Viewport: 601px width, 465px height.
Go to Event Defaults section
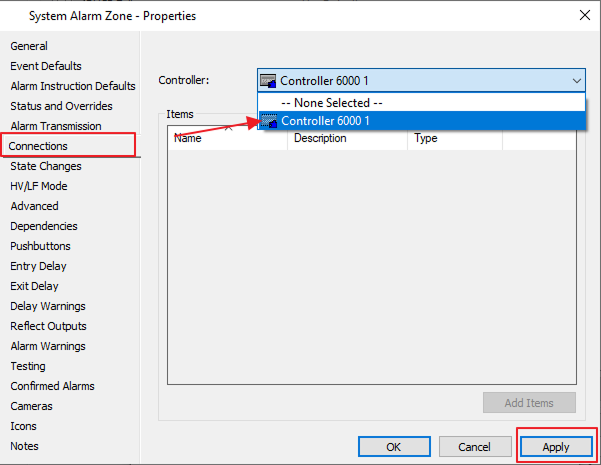[x=46, y=66]
